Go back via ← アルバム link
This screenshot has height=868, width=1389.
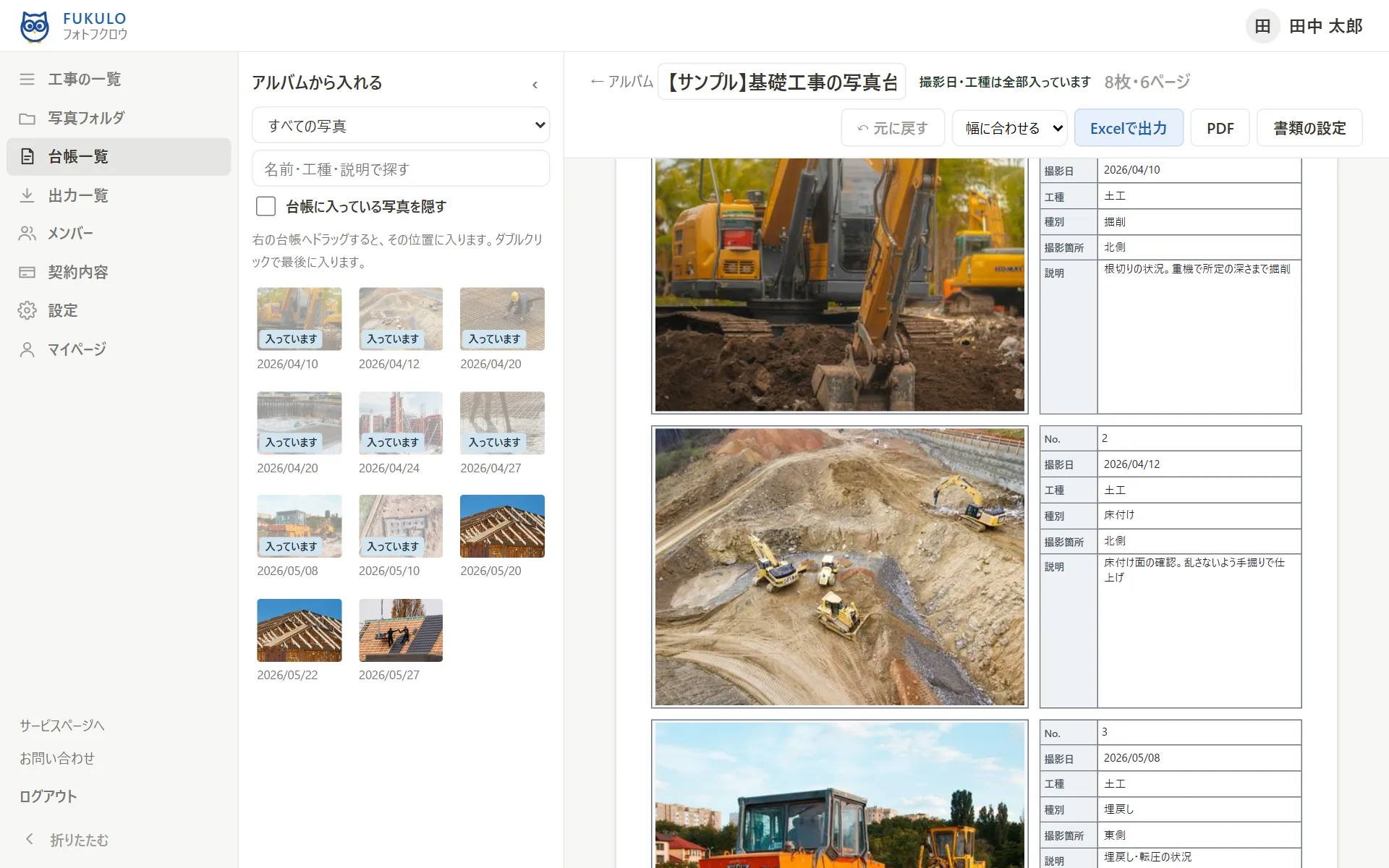[621, 82]
